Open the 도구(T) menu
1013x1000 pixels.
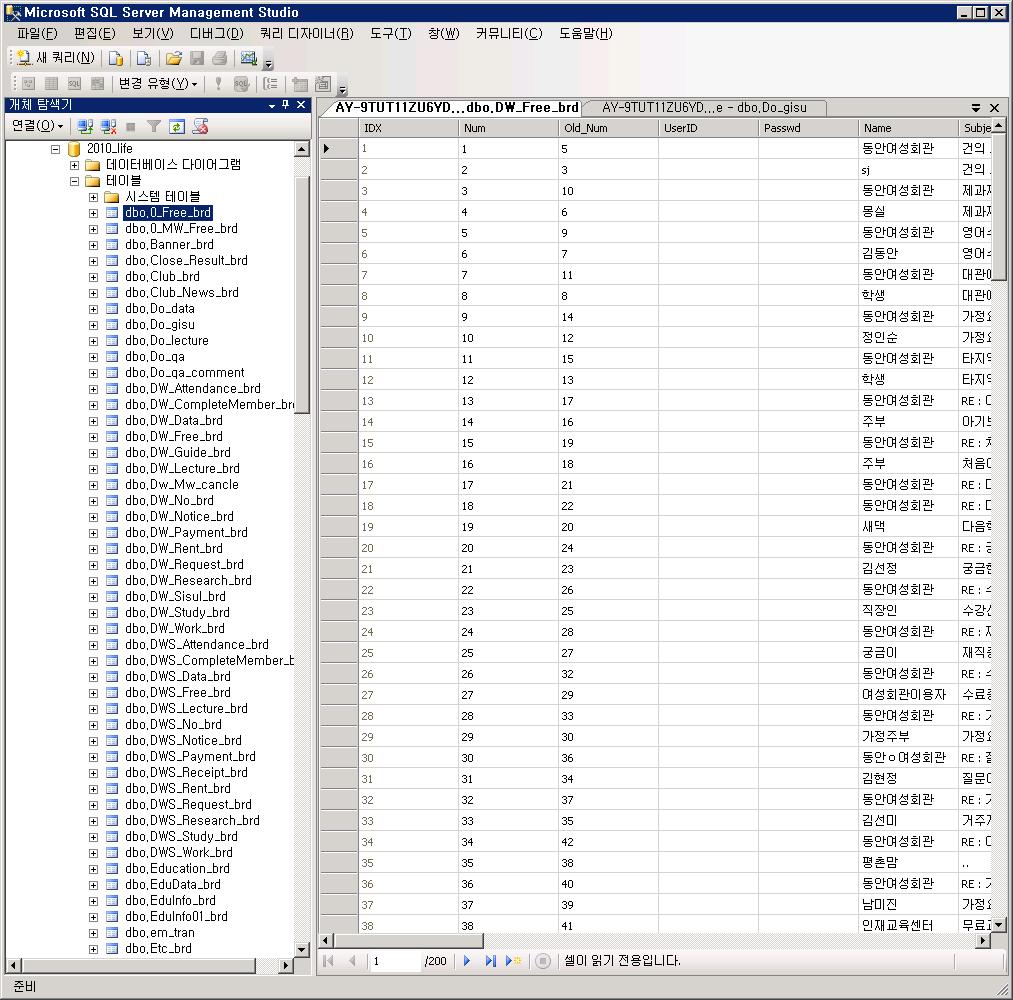pos(390,34)
